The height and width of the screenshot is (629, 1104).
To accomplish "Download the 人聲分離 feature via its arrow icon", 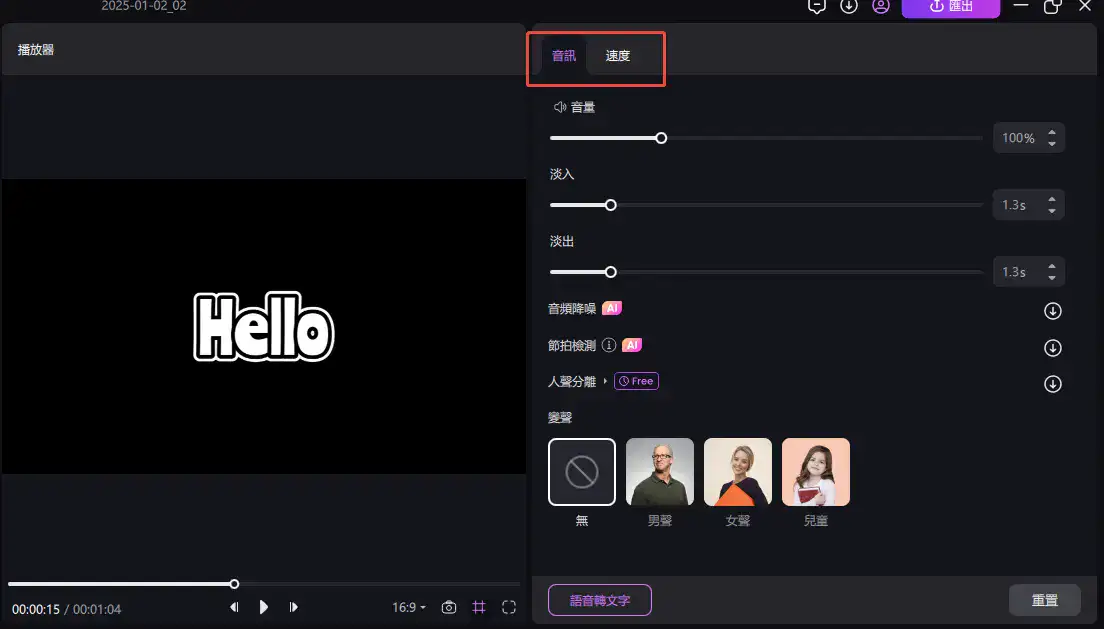I will 1052,383.
